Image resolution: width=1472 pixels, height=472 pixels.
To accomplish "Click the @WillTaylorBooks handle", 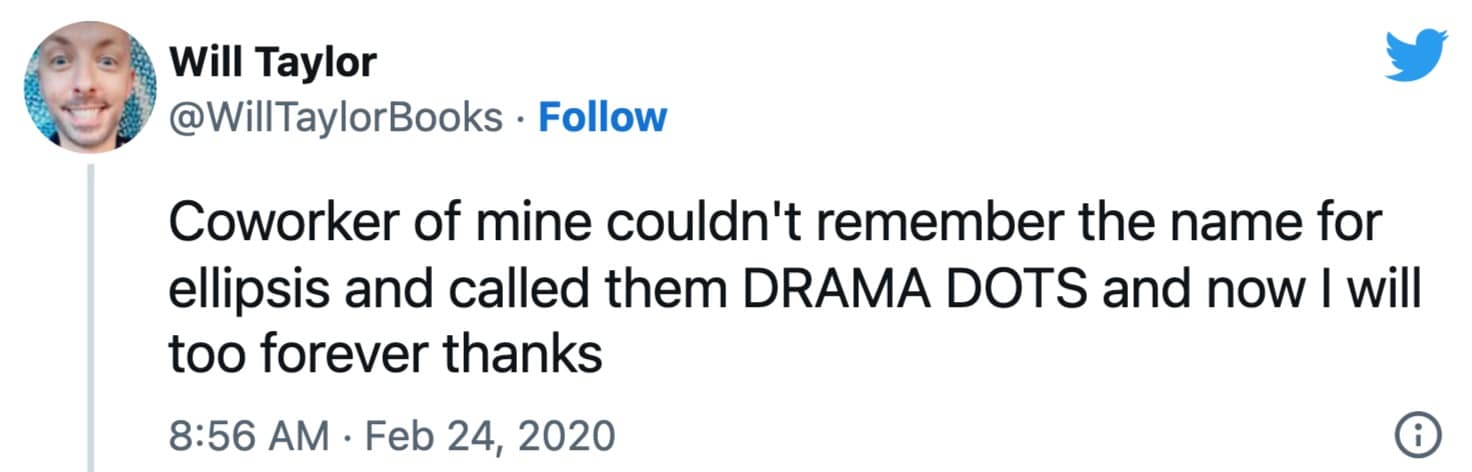I will 336,117.
